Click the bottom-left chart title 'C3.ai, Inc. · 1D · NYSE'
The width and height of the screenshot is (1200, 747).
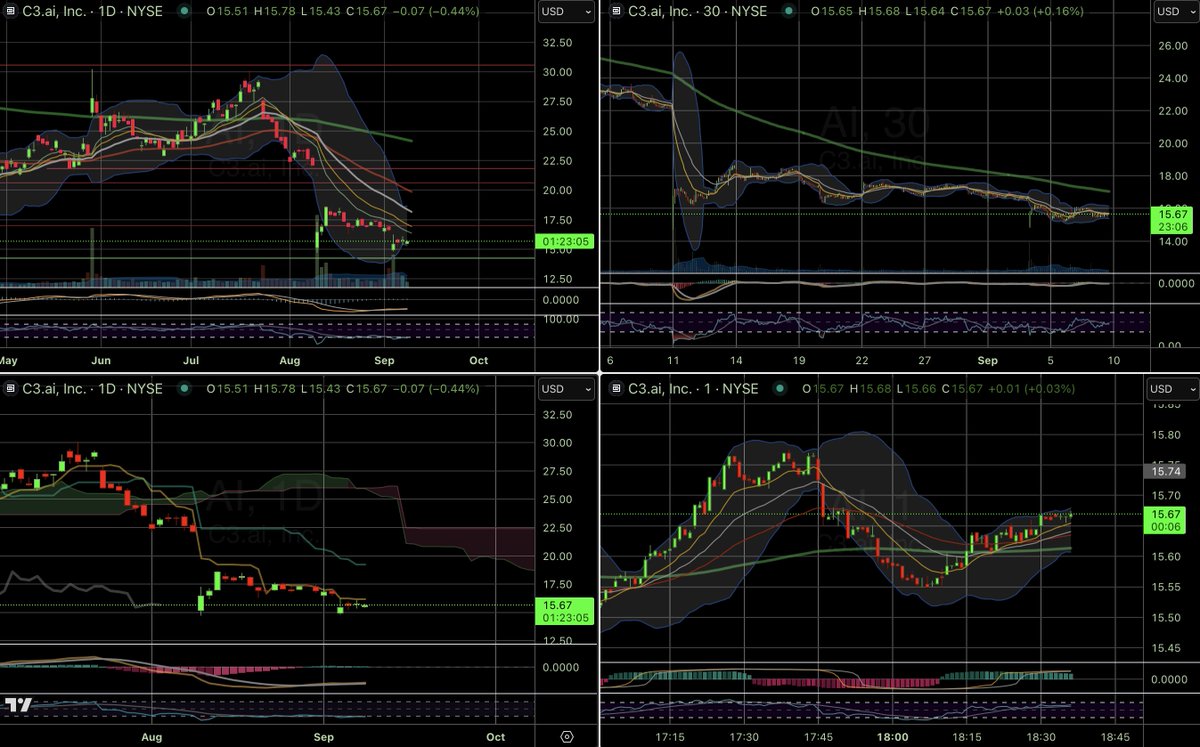[x=95, y=389]
